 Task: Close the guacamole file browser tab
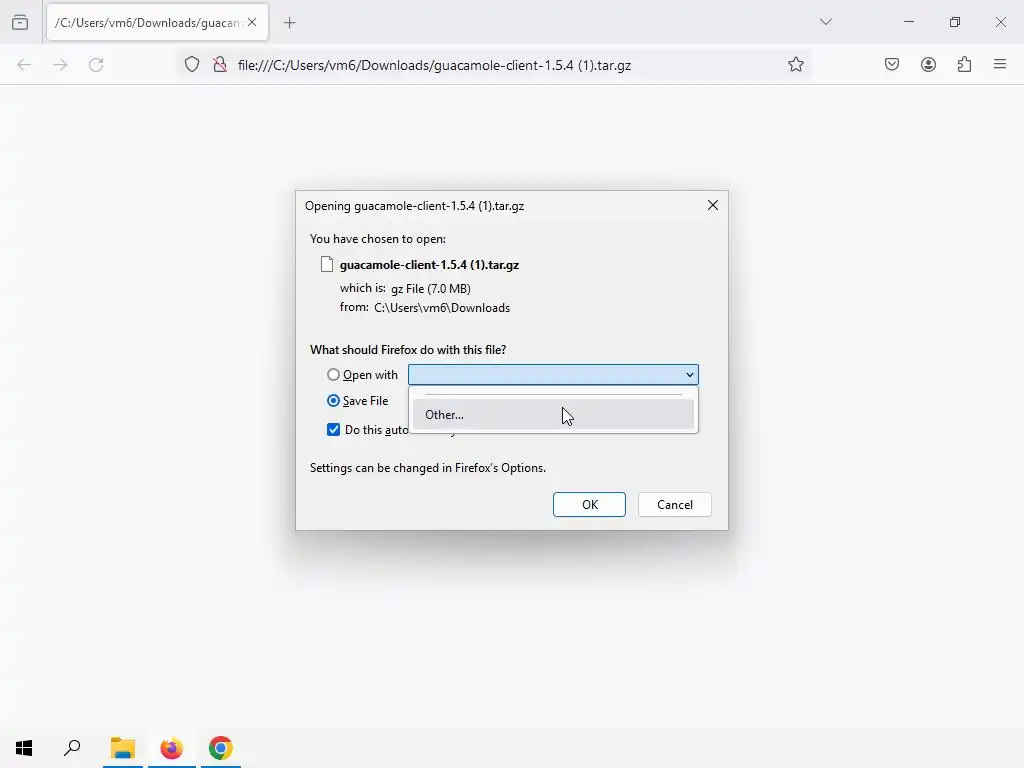(x=252, y=22)
